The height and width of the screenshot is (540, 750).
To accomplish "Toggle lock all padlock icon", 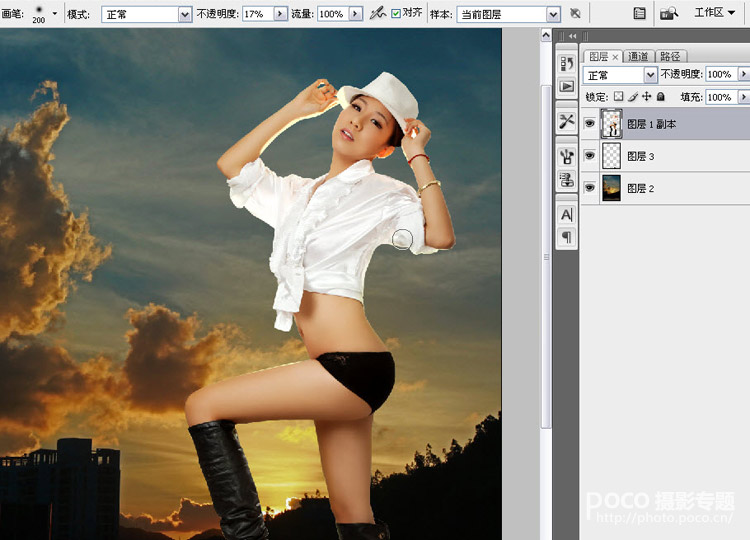I will (x=661, y=97).
